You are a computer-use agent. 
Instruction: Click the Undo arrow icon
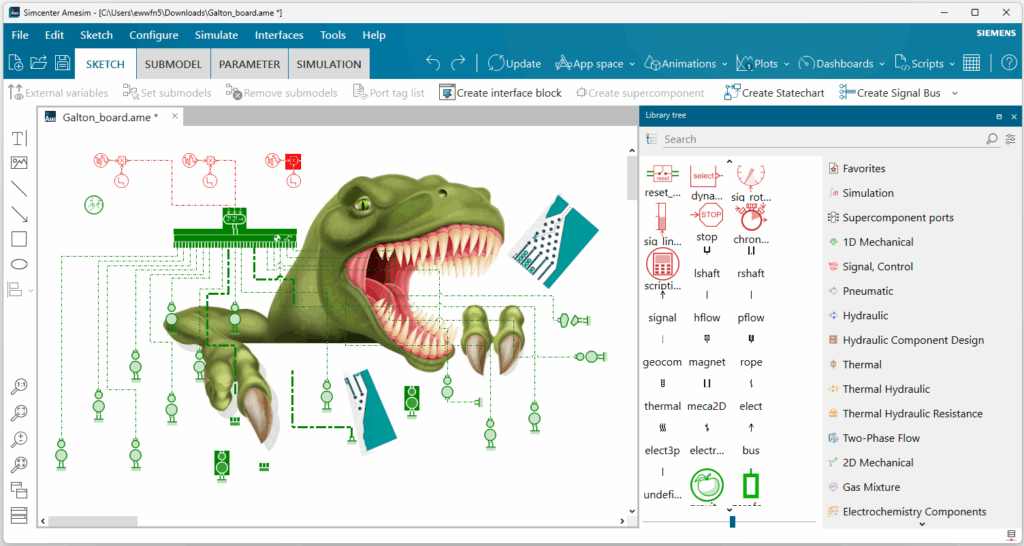click(433, 63)
